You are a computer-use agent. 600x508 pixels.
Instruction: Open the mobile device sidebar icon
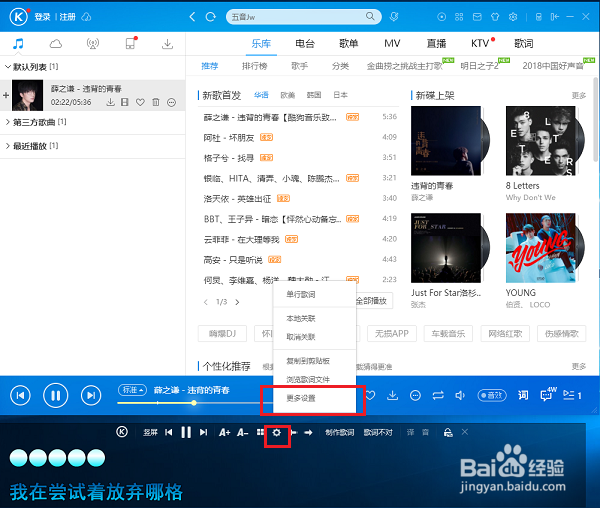[x=130, y=43]
